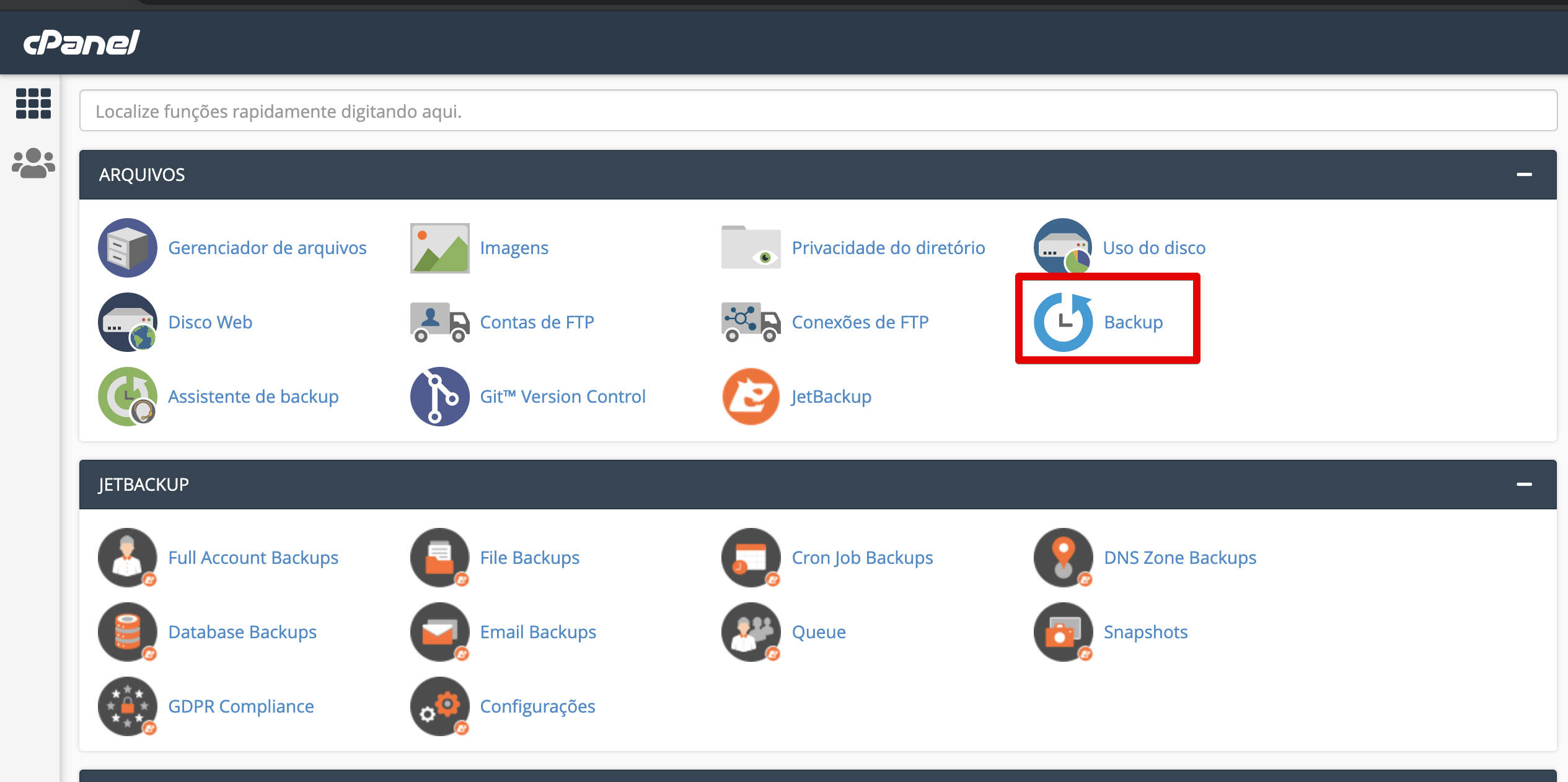Click the Database Backups icon
Viewport: 1568px width, 782px height.
(x=128, y=632)
